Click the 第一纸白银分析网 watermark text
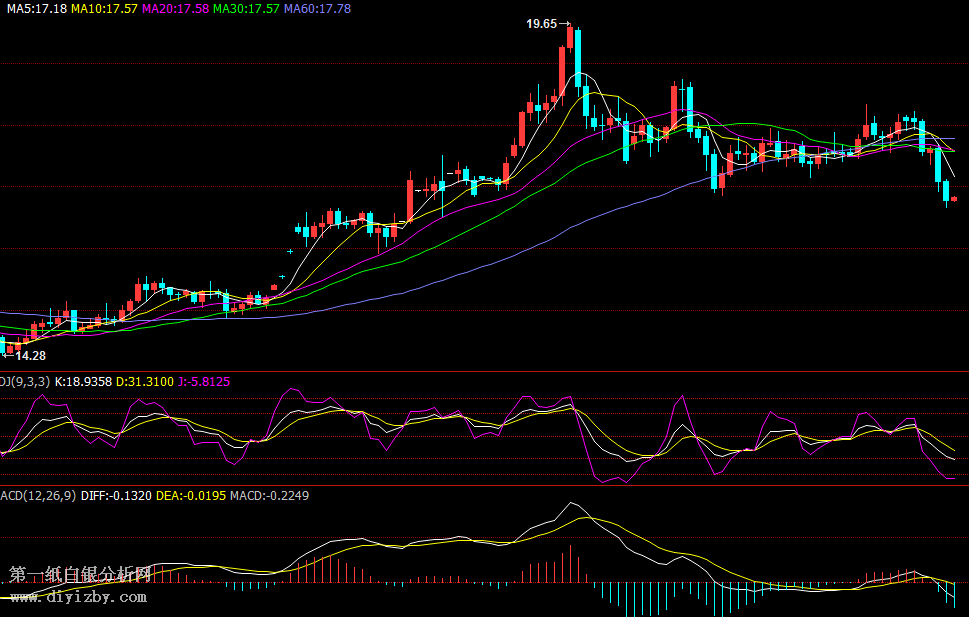The width and height of the screenshot is (969, 617). pyautogui.click(x=80, y=574)
